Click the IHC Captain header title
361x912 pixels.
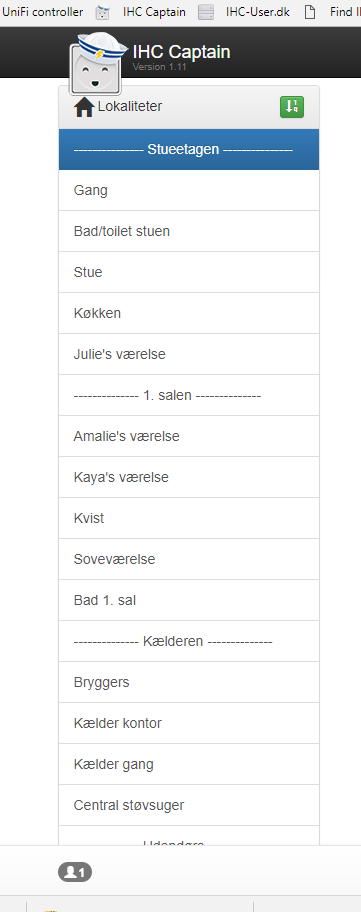coord(181,52)
